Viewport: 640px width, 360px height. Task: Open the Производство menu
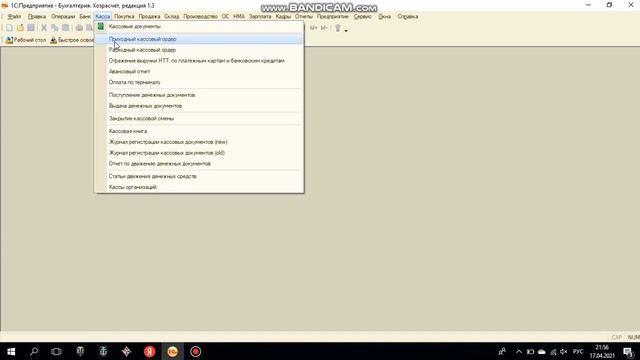[200, 17]
